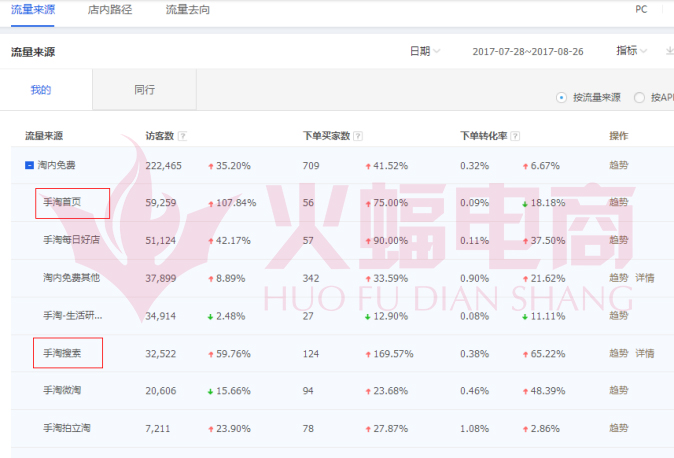This screenshot has width=674, height=458.
Task: Click buyer count 342
Action: click(311, 279)
